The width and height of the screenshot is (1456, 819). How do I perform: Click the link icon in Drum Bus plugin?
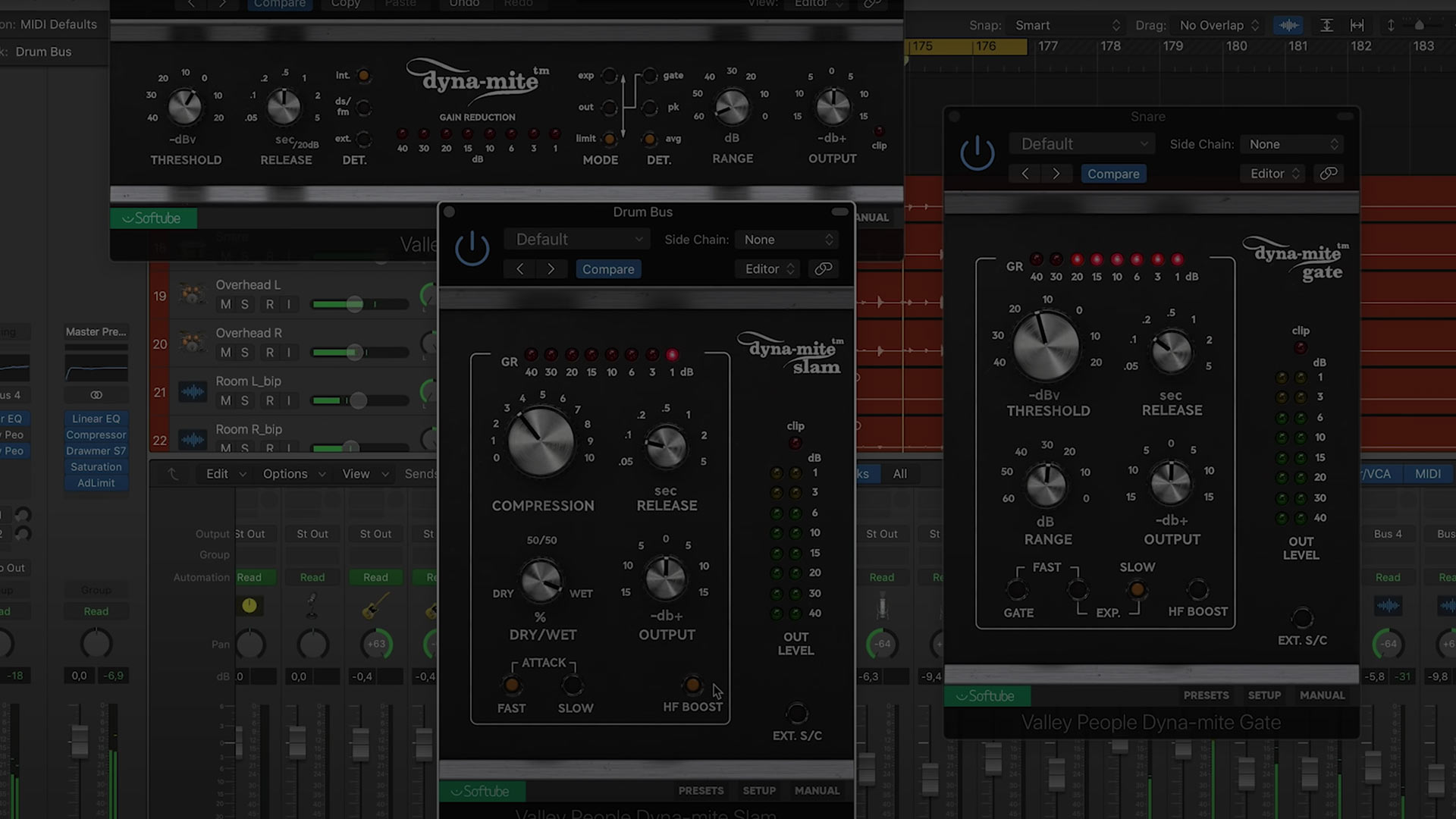tap(824, 269)
